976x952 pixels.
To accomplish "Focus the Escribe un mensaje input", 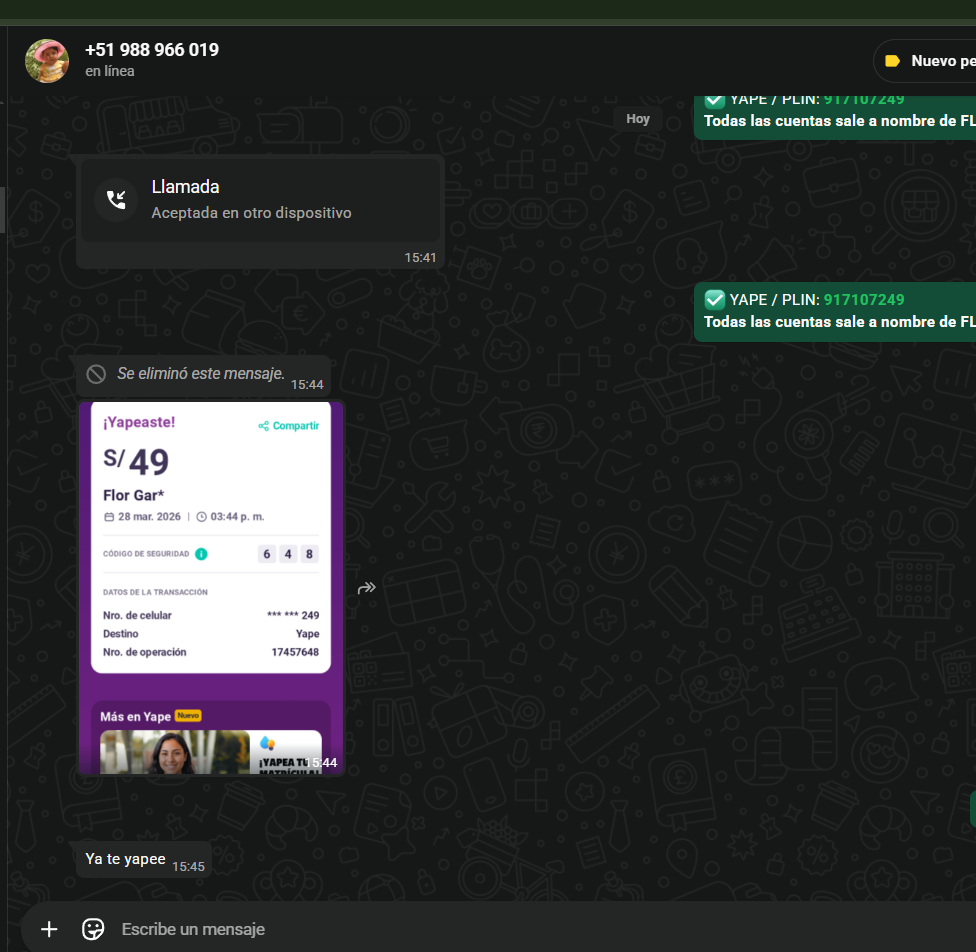I will (500, 929).
